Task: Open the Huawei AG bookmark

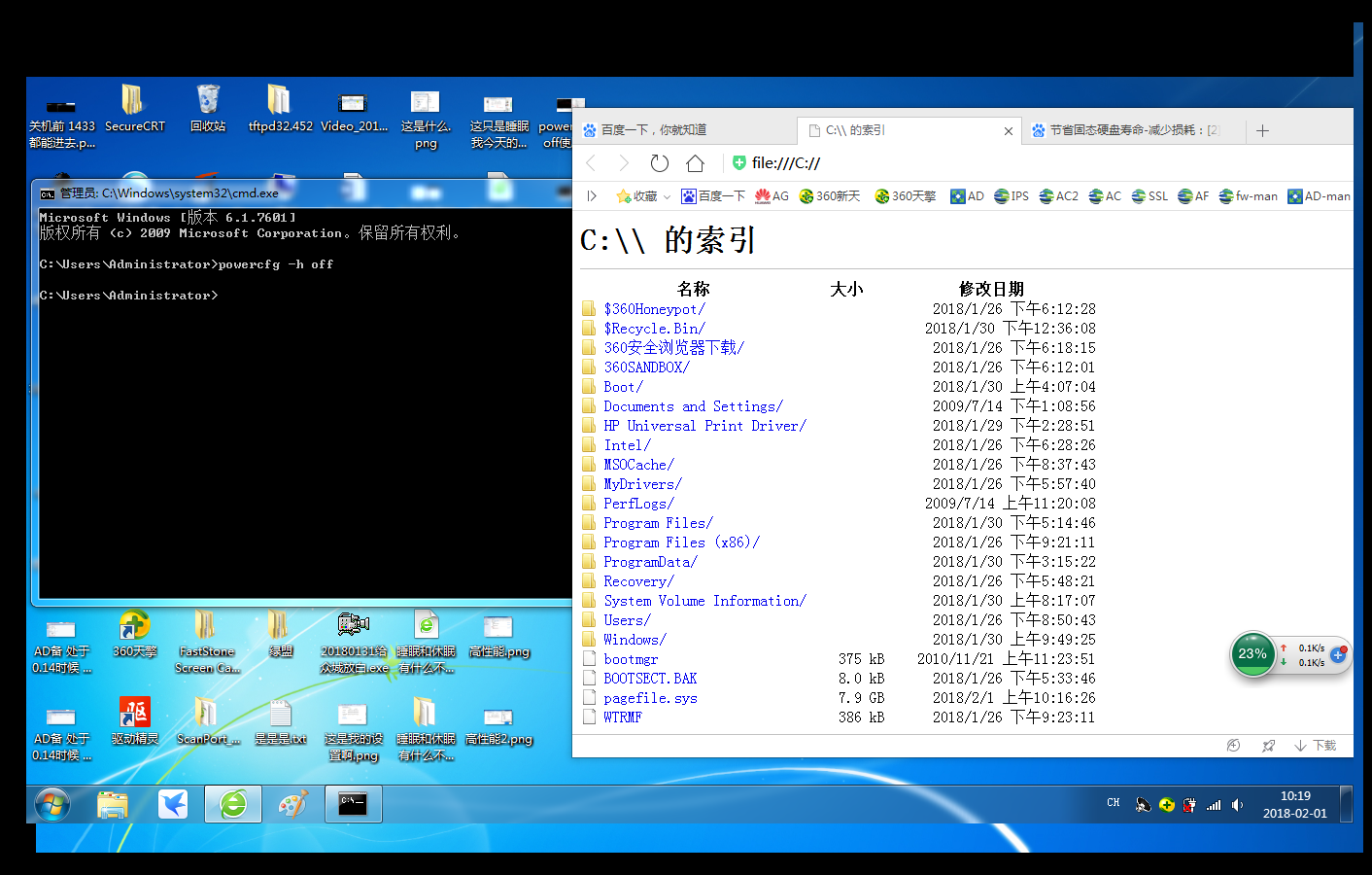Action: [772, 196]
